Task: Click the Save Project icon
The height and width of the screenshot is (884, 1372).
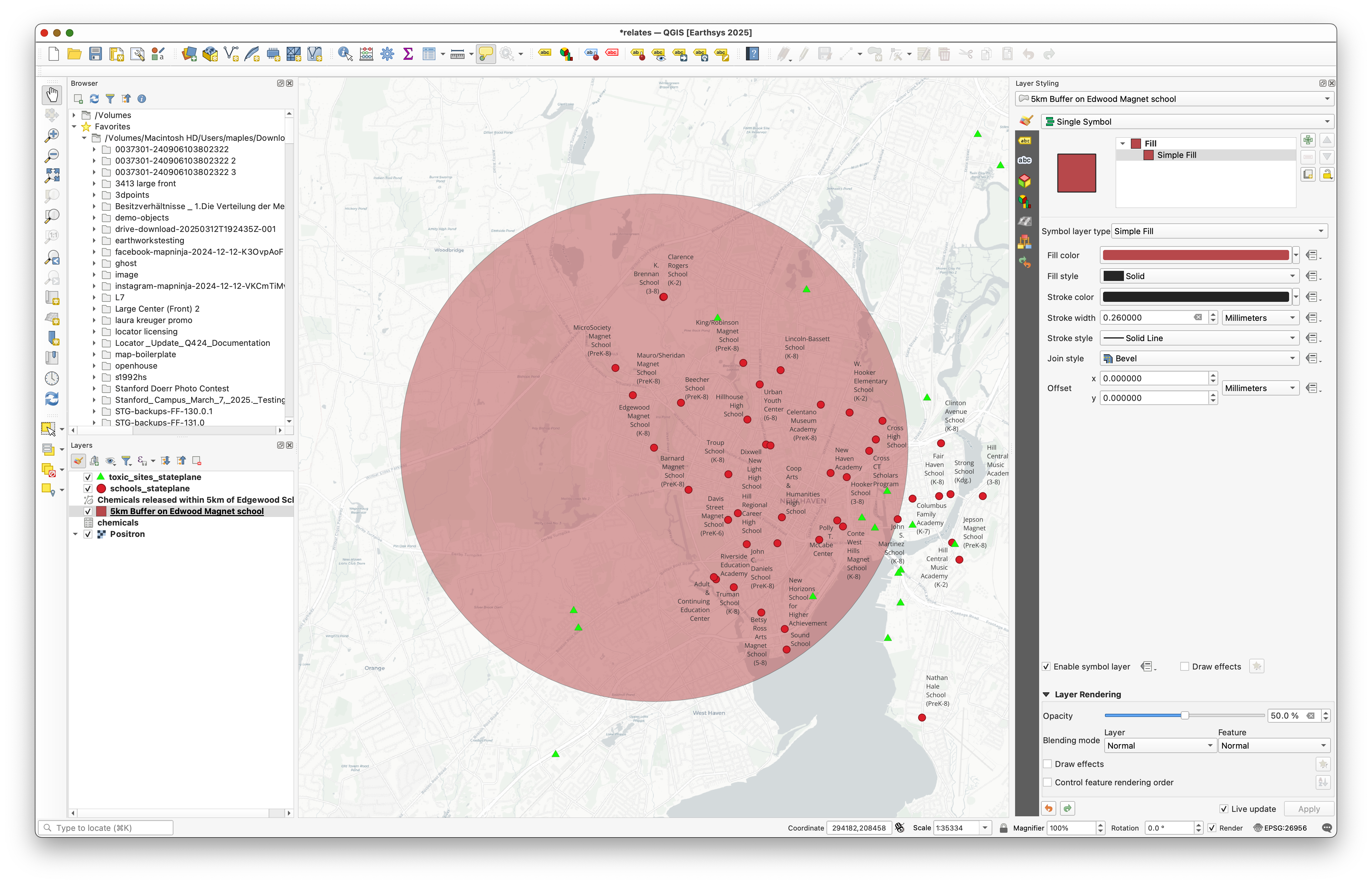Action: click(x=95, y=54)
